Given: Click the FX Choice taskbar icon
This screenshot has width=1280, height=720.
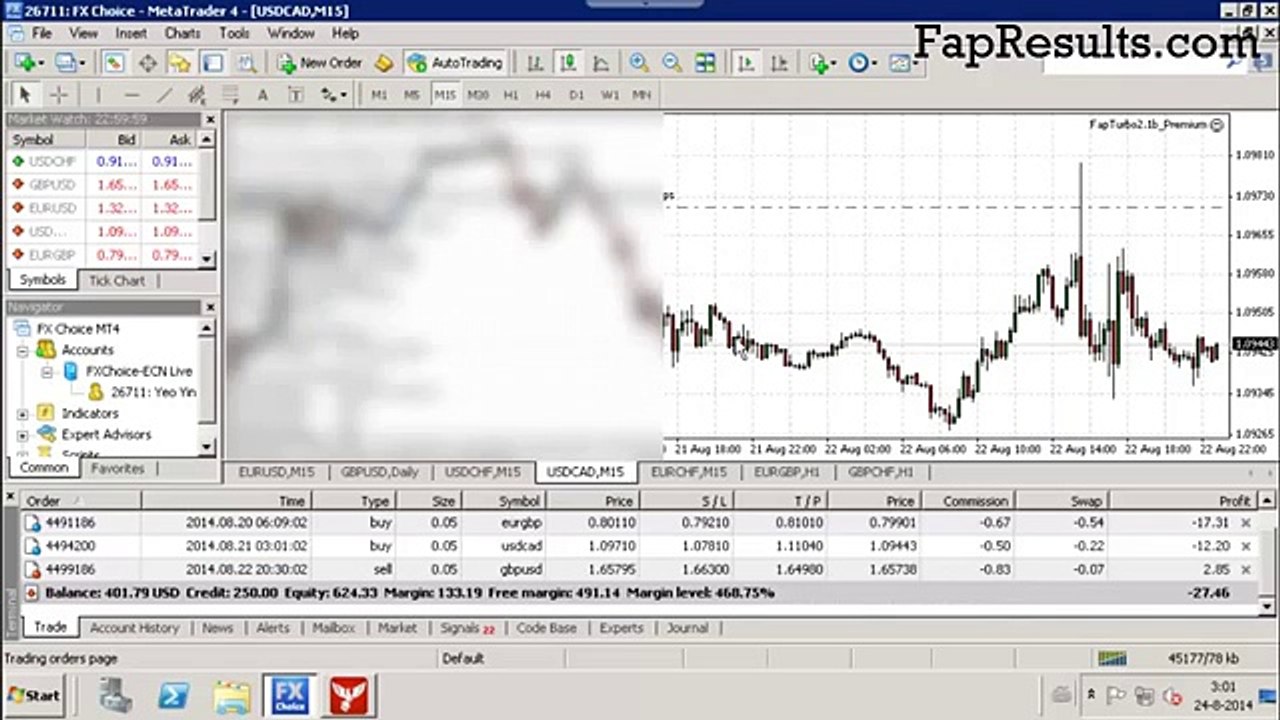Looking at the screenshot, I should point(290,694).
